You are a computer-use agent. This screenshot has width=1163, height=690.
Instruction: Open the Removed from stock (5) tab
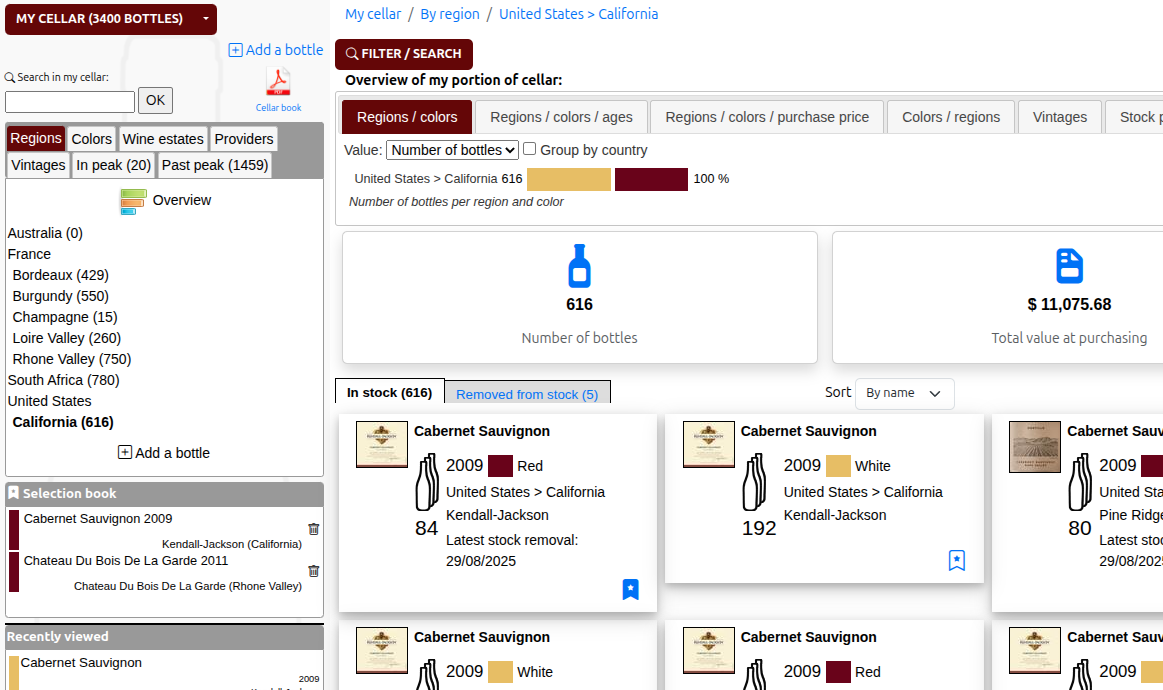point(527,394)
